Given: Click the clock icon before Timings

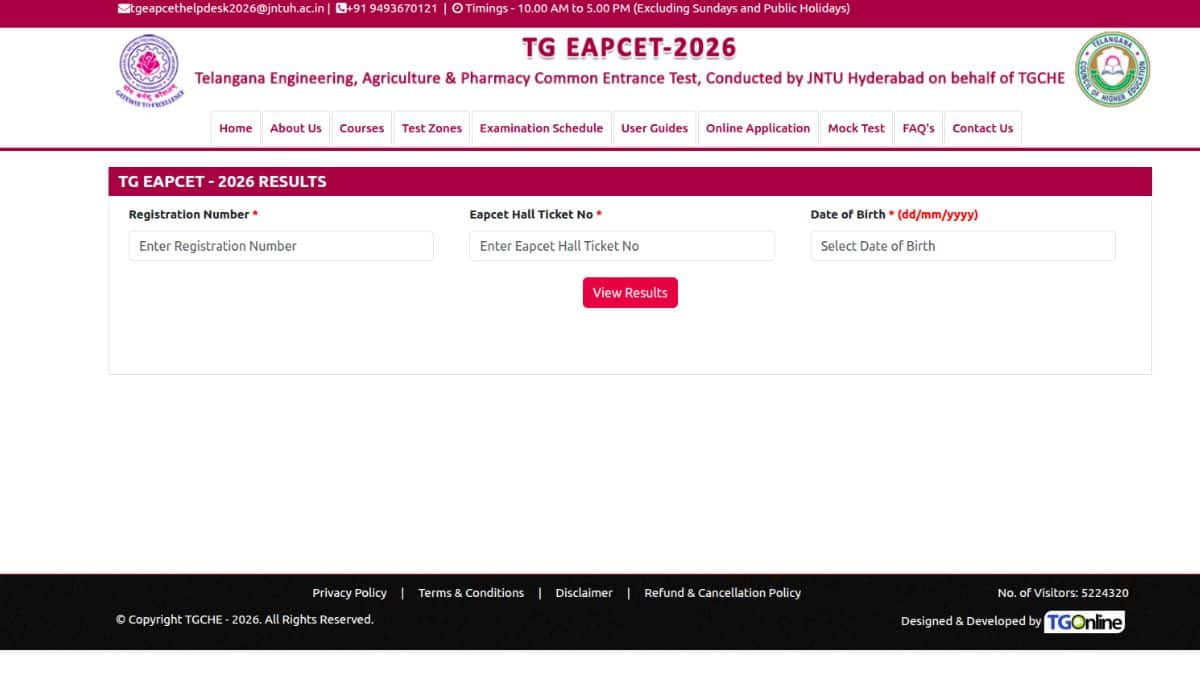Looking at the screenshot, I should [x=458, y=8].
